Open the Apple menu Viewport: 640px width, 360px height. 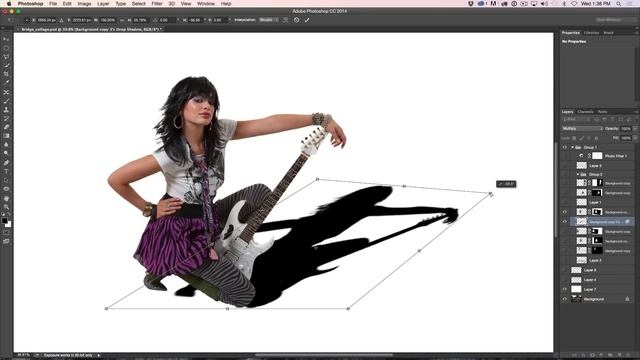tap(9, 4)
